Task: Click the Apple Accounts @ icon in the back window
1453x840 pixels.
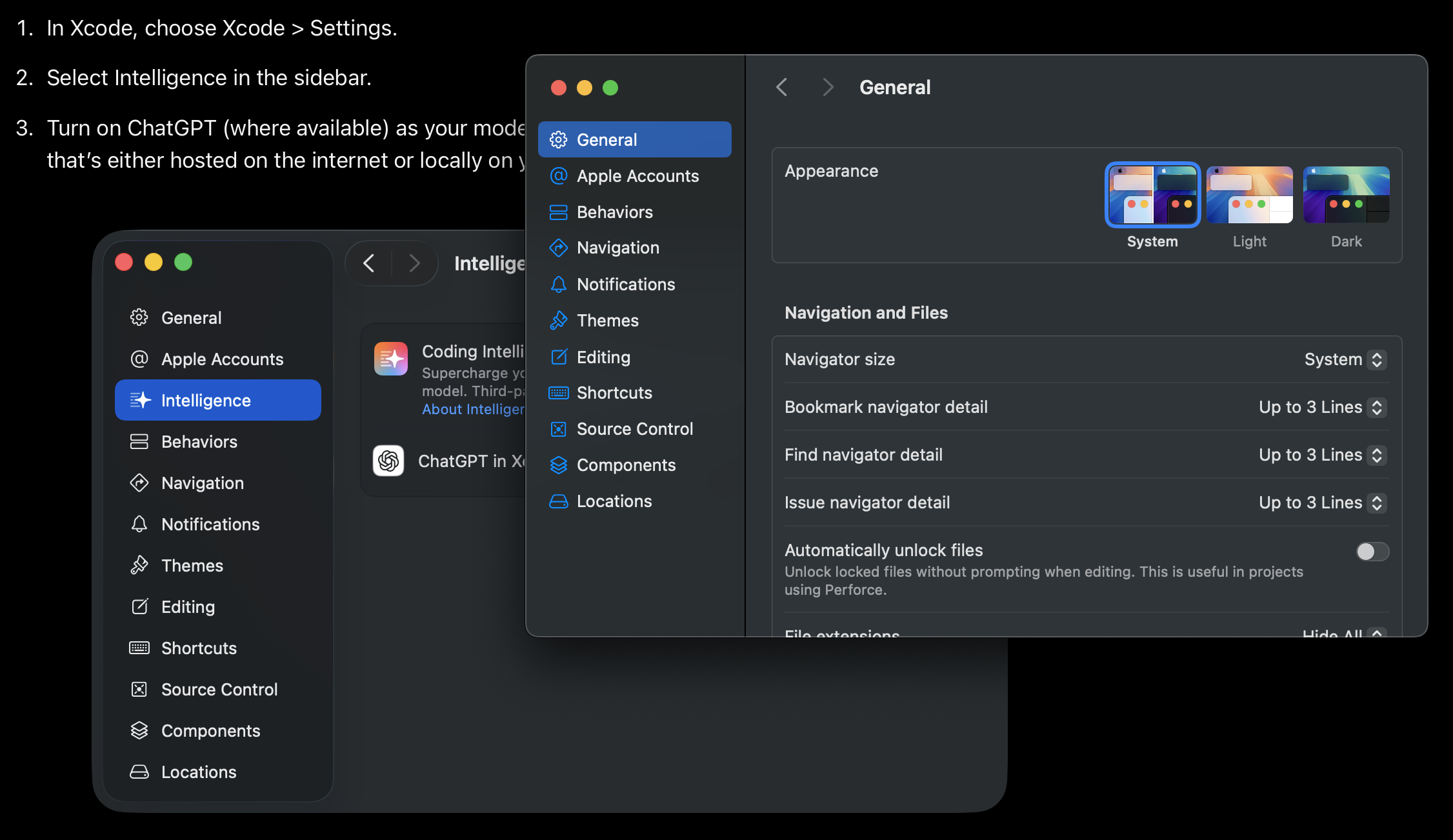Action: 139,359
